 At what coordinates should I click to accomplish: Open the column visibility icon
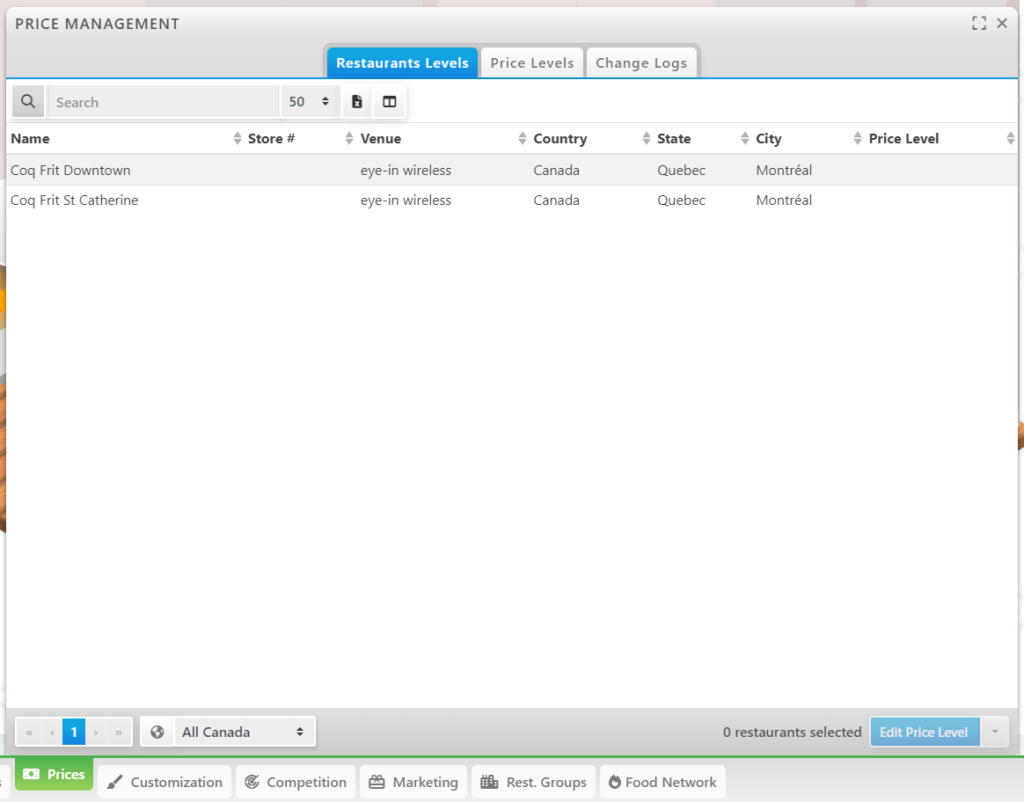point(390,102)
